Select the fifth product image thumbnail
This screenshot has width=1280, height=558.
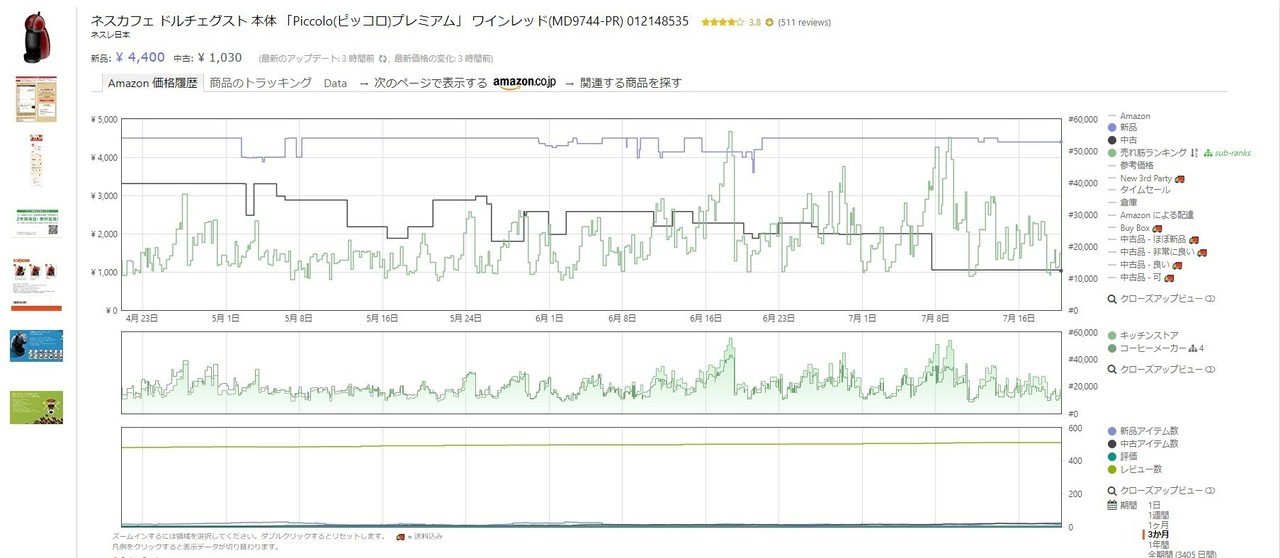pos(36,284)
